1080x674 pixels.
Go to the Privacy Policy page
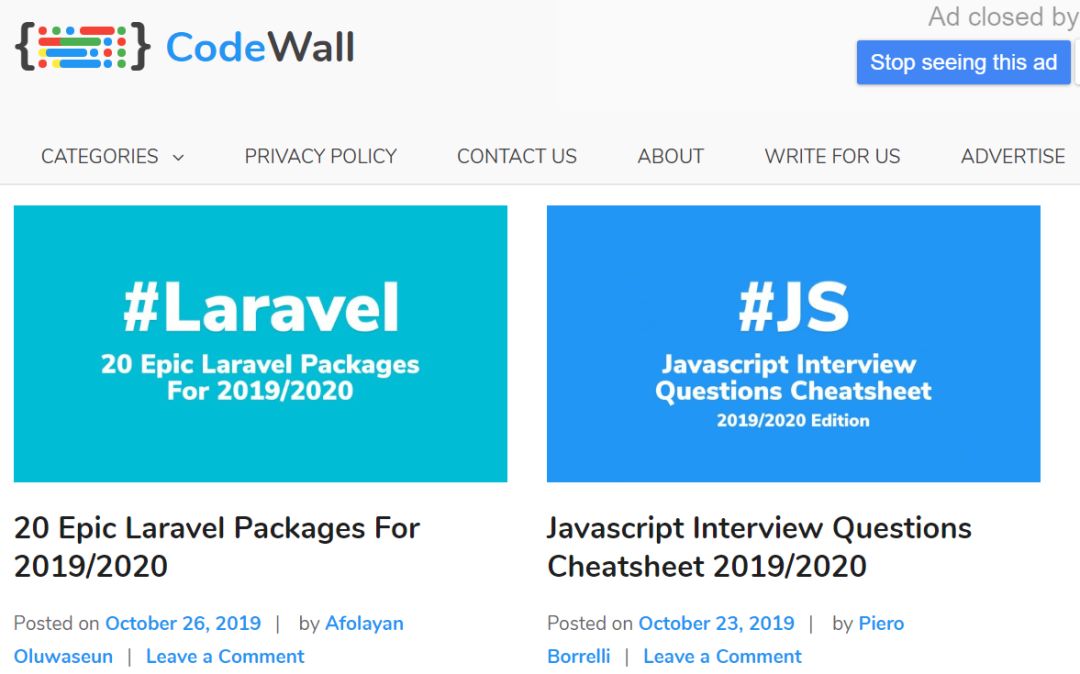(x=320, y=156)
